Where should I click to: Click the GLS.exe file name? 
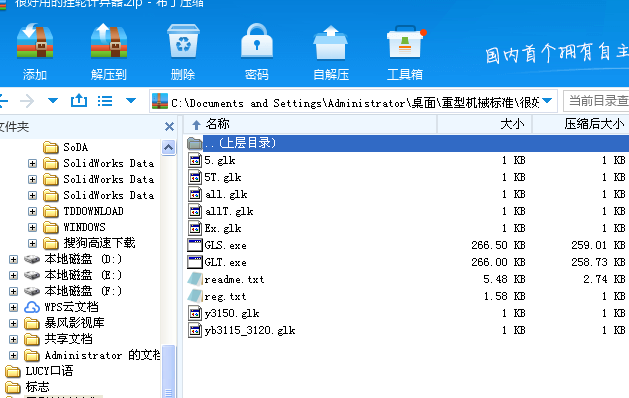coord(225,246)
